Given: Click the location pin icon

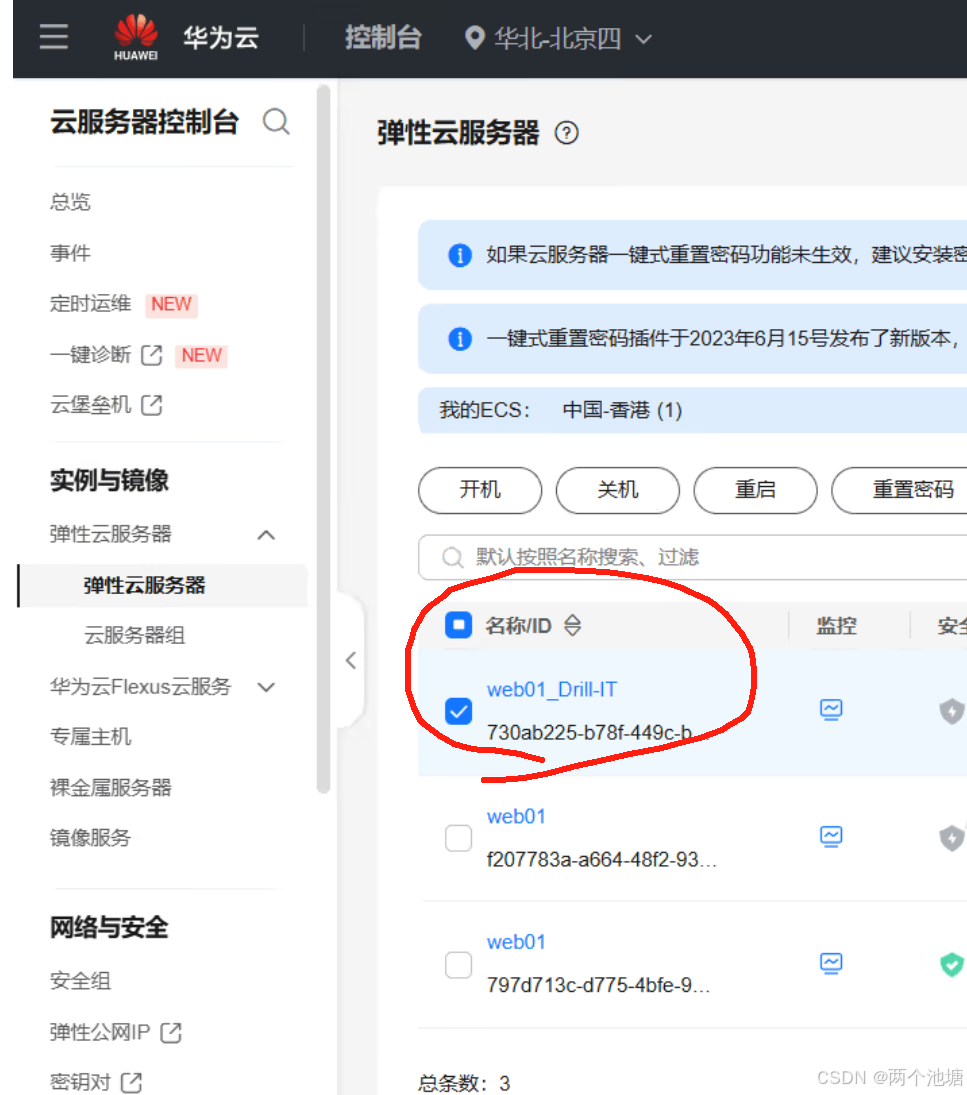Looking at the screenshot, I should coord(475,38).
